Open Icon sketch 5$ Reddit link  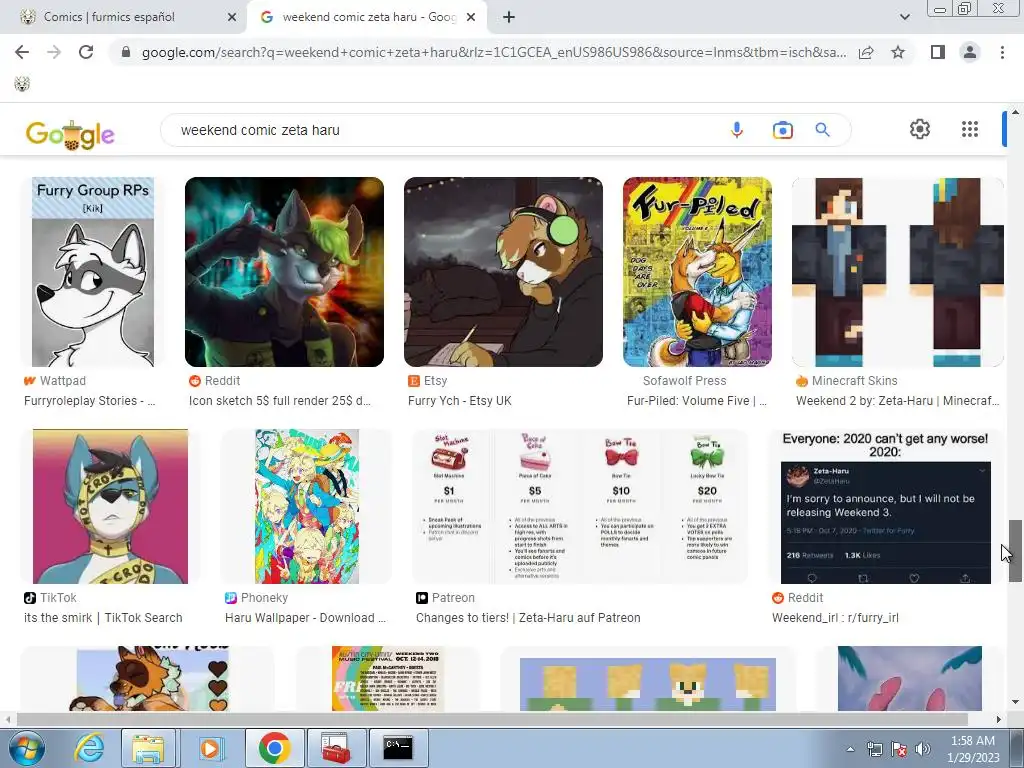tap(280, 401)
